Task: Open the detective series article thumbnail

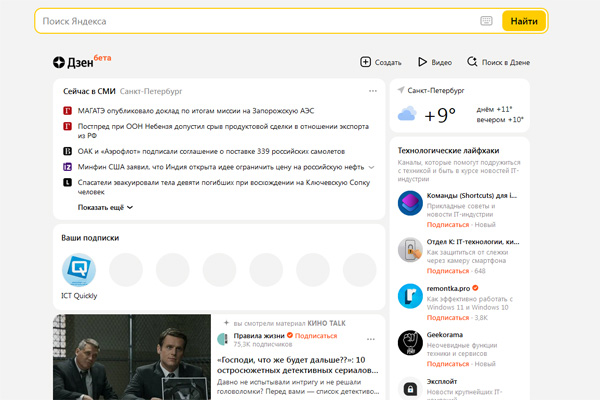Action: click(132, 357)
